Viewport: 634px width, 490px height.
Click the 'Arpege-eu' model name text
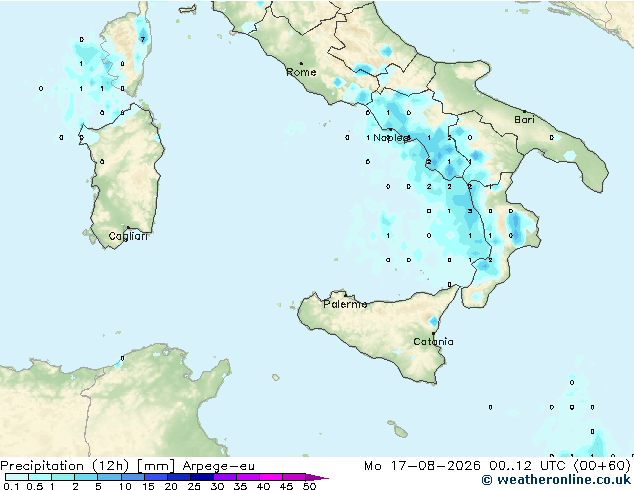(x=218, y=466)
